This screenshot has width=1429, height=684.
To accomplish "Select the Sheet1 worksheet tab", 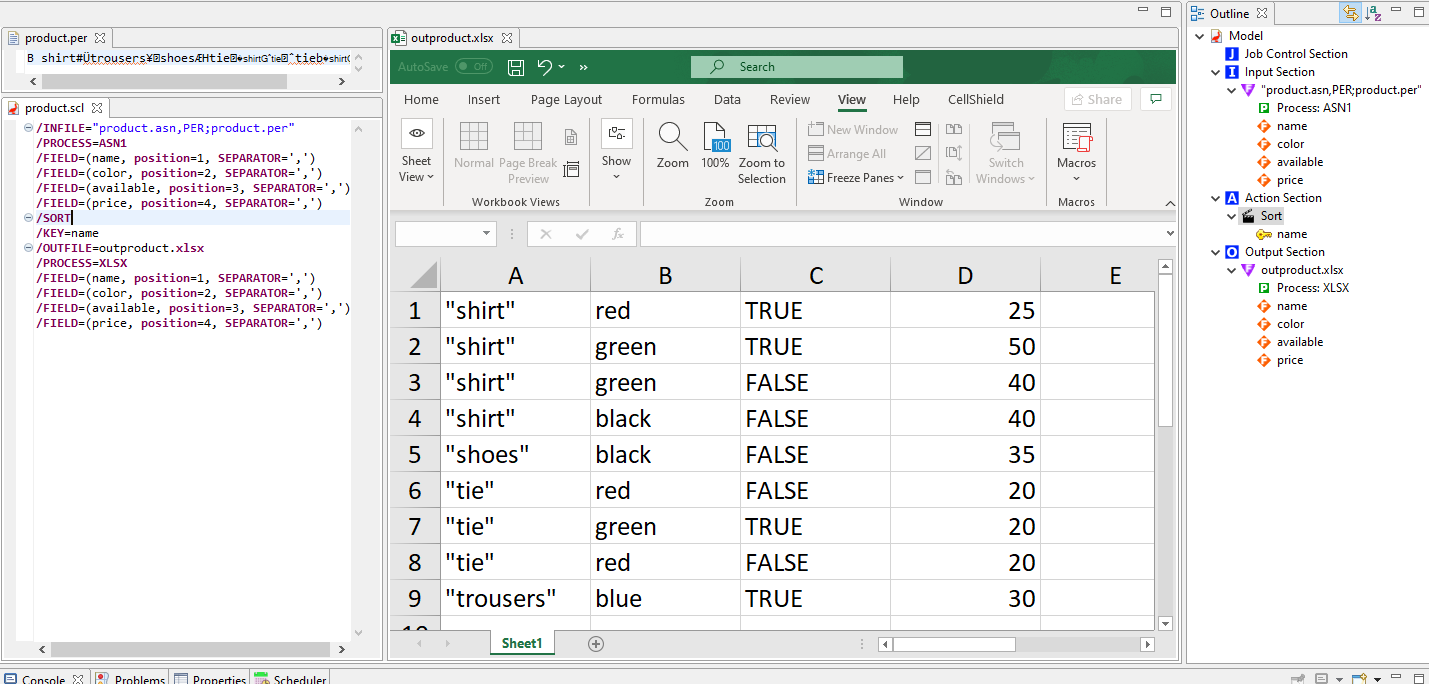I will pyautogui.click(x=521, y=643).
